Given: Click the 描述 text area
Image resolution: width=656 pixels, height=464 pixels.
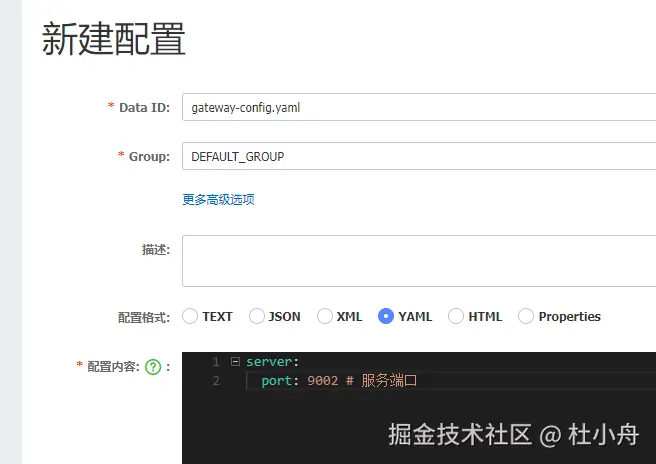Looking at the screenshot, I should (x=419, y=261).
